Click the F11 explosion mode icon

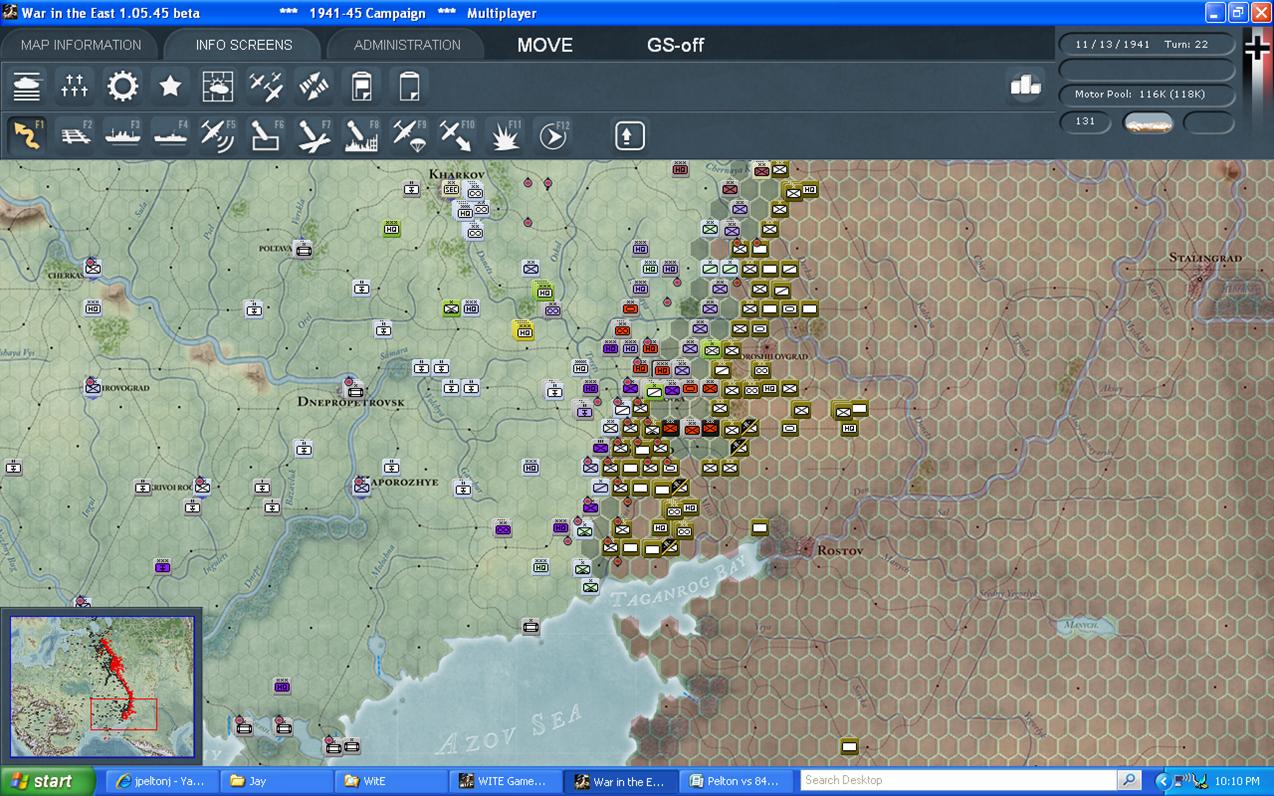point(504,135)
